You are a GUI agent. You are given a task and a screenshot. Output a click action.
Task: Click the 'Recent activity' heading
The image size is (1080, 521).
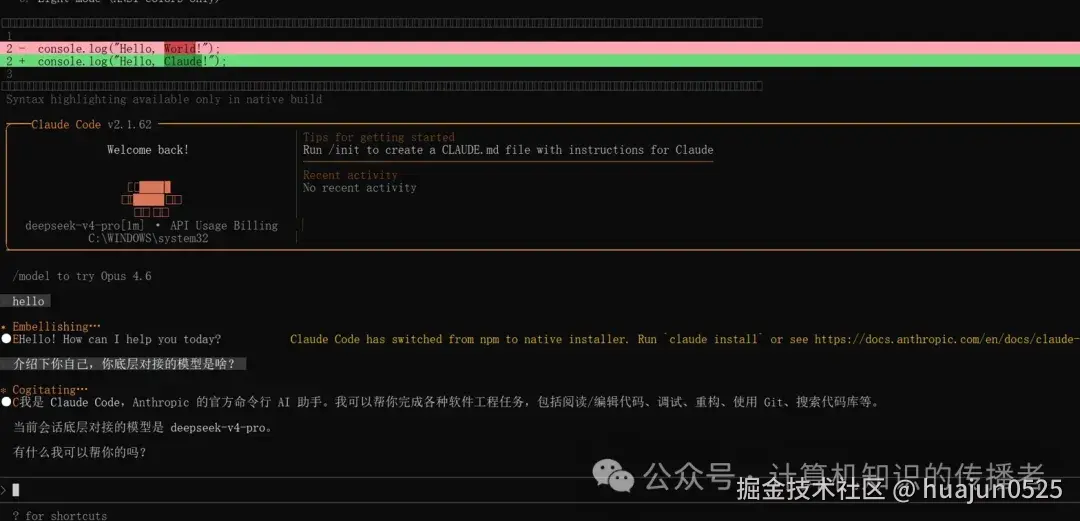point(350,175)
